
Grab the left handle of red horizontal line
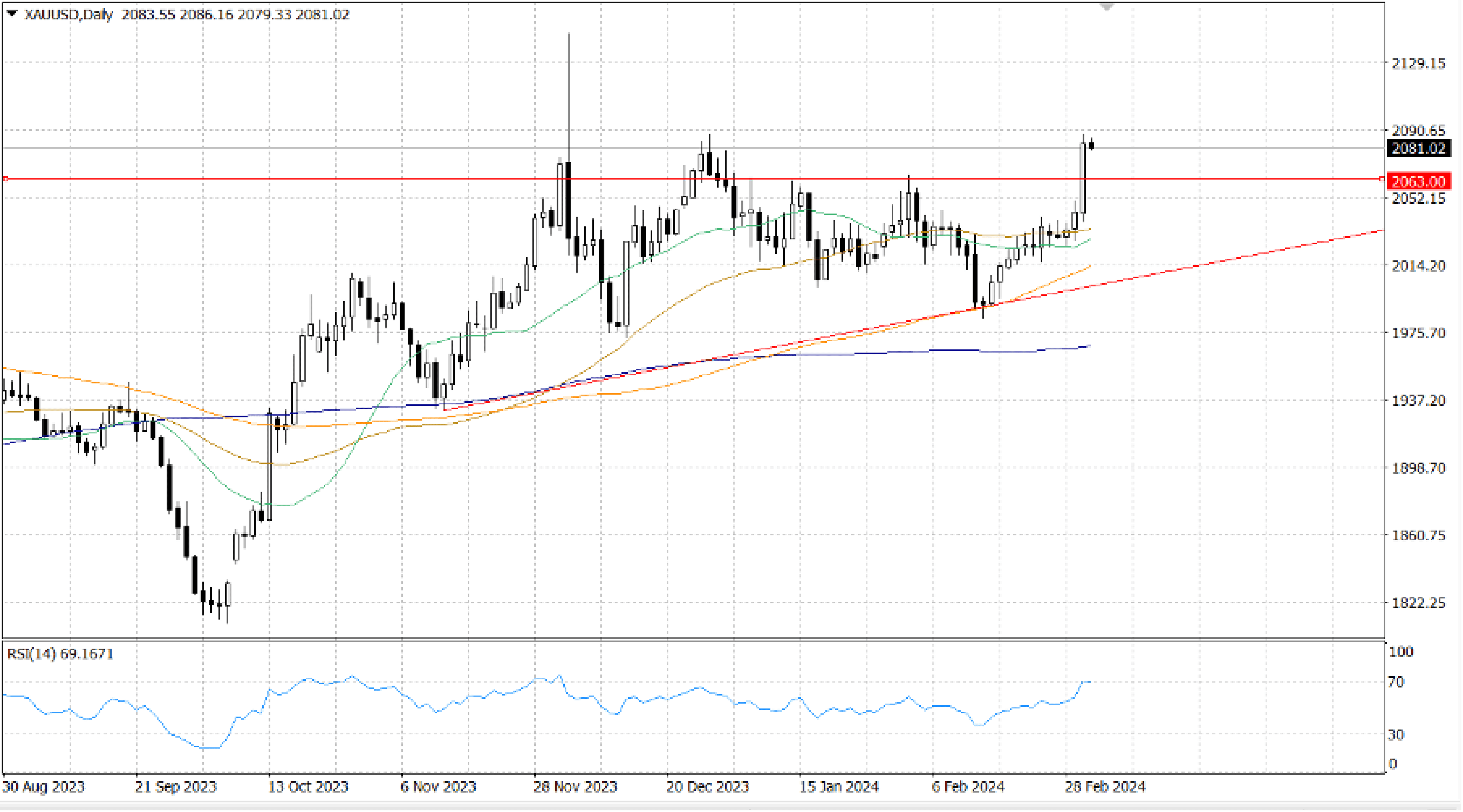coord(5,179)
